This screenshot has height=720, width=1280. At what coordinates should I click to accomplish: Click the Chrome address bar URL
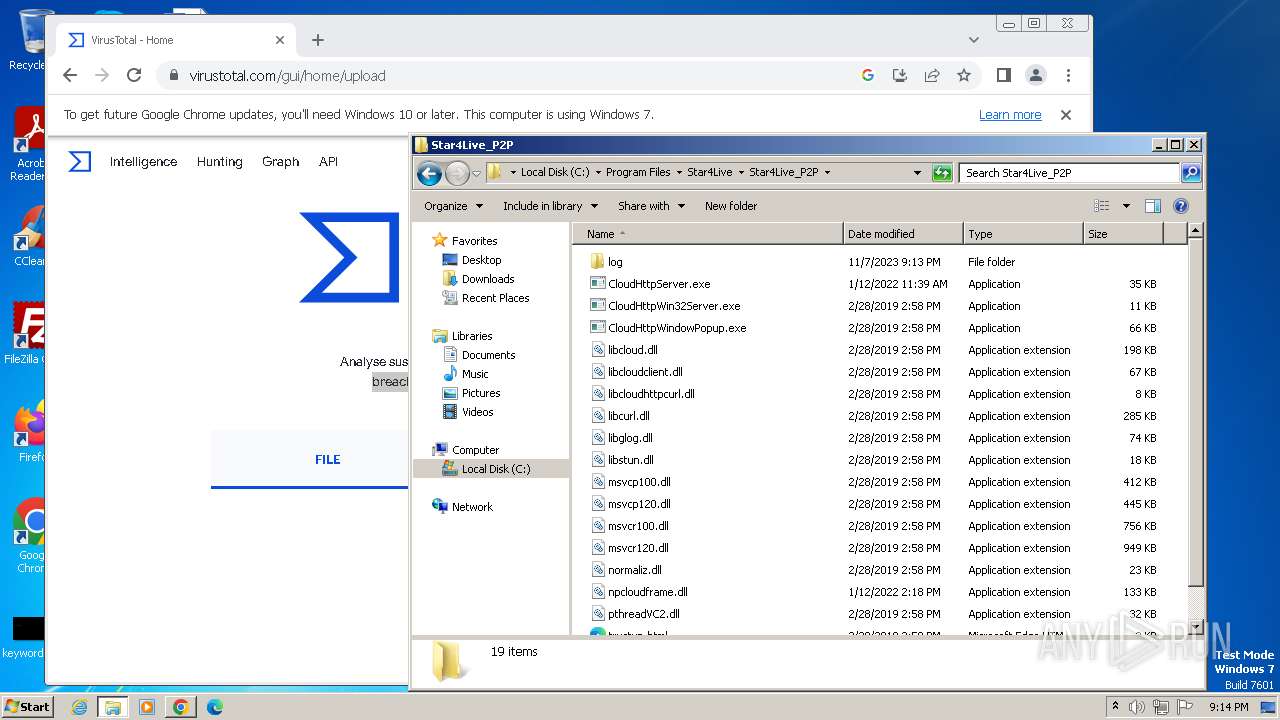(287, 76)
